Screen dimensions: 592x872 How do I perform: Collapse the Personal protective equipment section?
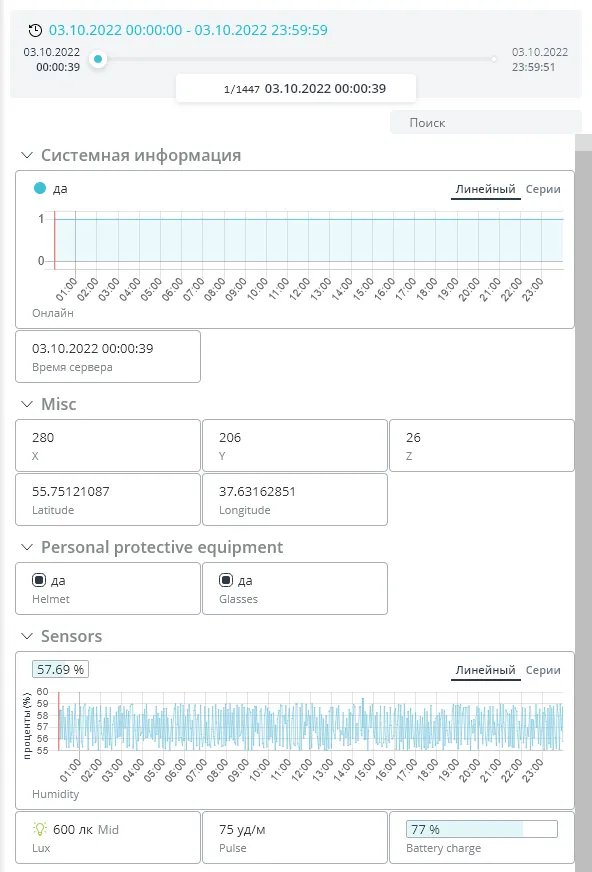click(27, 547)
